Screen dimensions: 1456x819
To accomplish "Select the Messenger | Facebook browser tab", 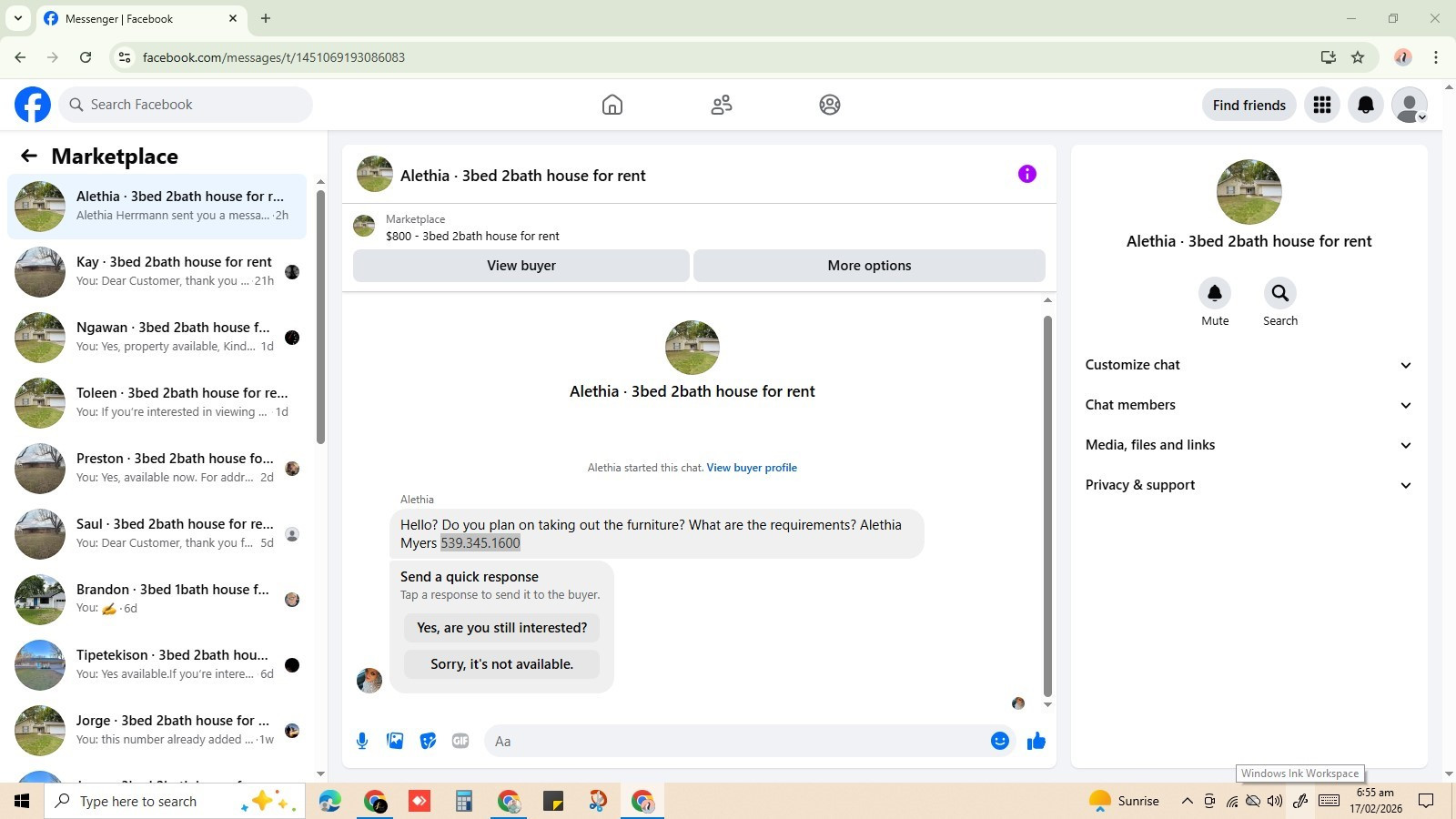I will (141, 18).
